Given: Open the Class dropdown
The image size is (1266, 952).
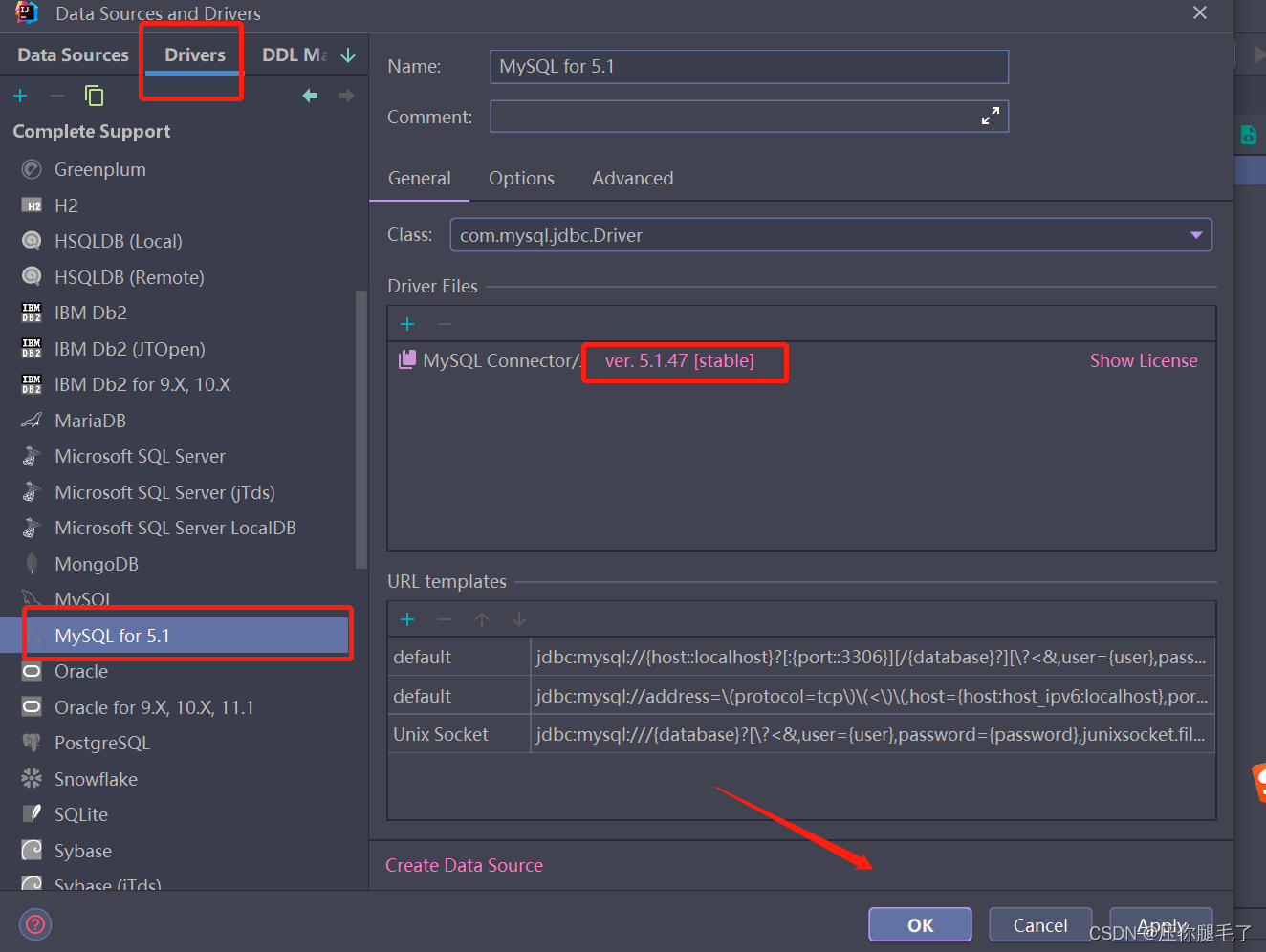Looking at the screenshot, I should pos(1196,235).
